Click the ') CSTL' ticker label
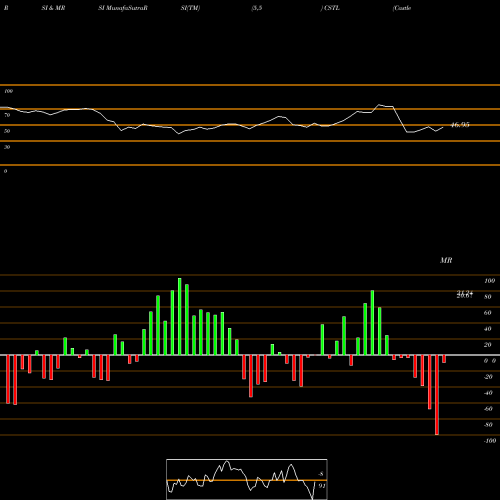The height and width of the screenshot is (500, 500). pos(330,8)
